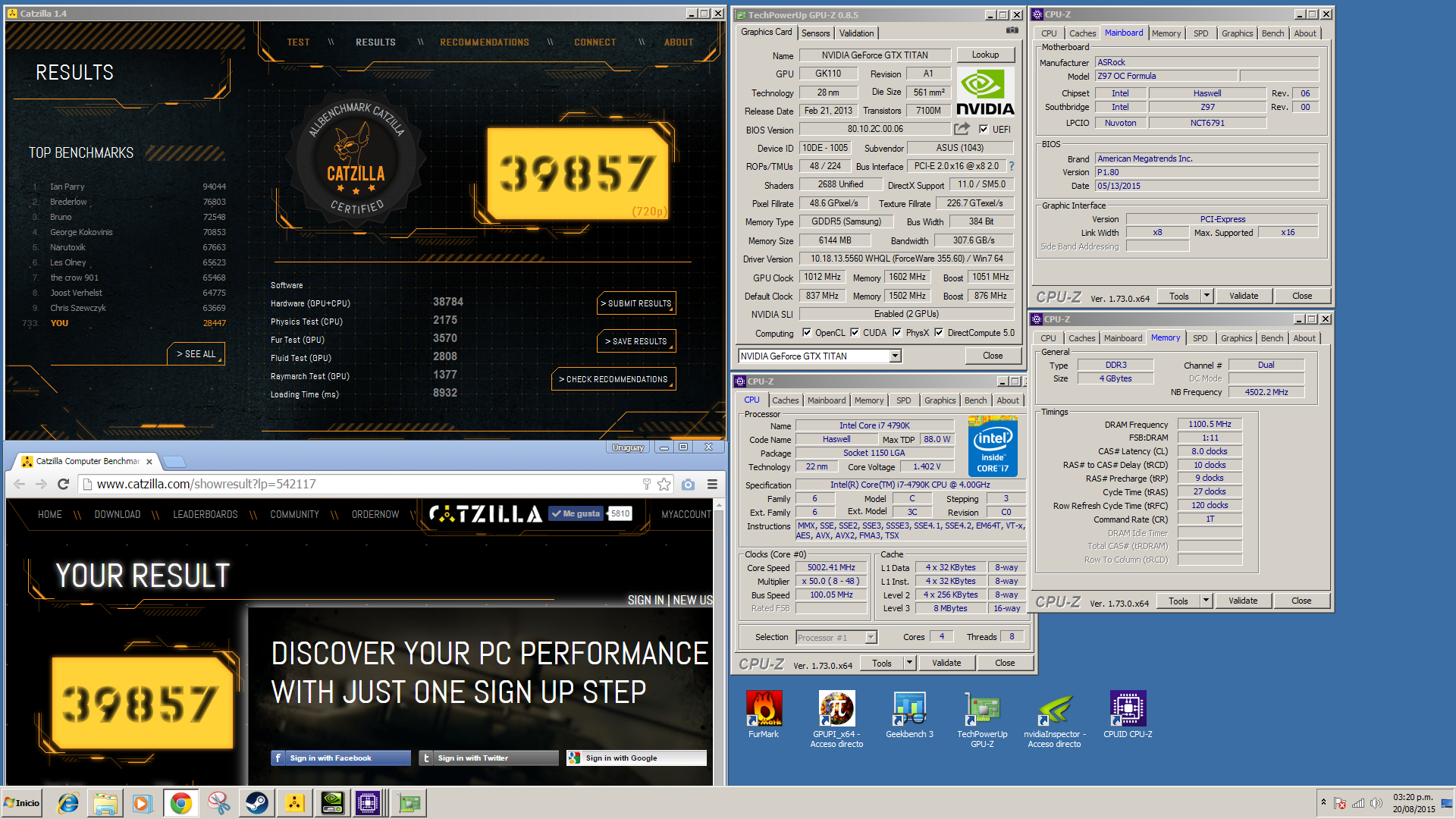
Task: Open Caches tab in CPU-Z CPU window
Action: [786, 400]
